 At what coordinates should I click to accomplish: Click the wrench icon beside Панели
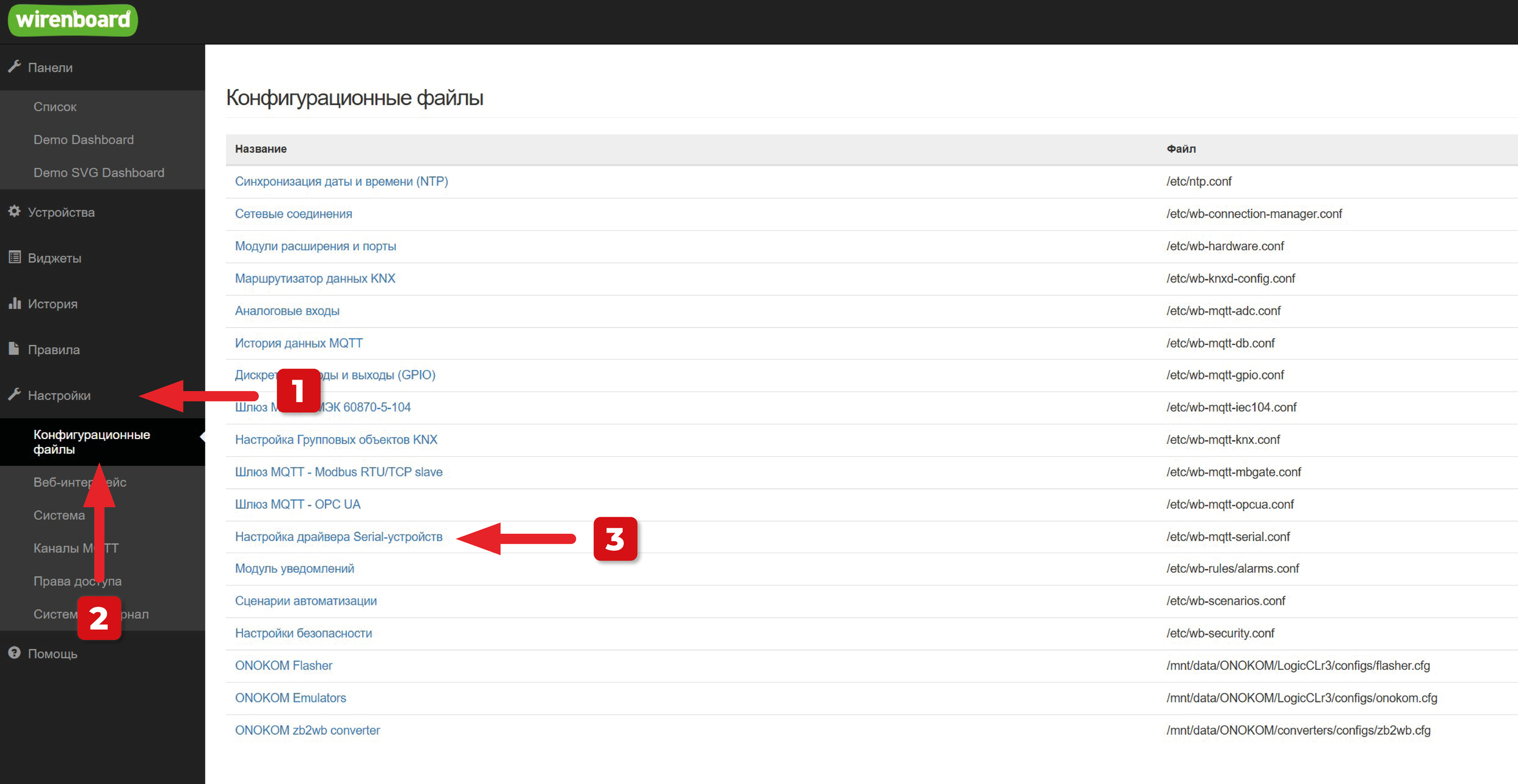click(x=15, y=67)
